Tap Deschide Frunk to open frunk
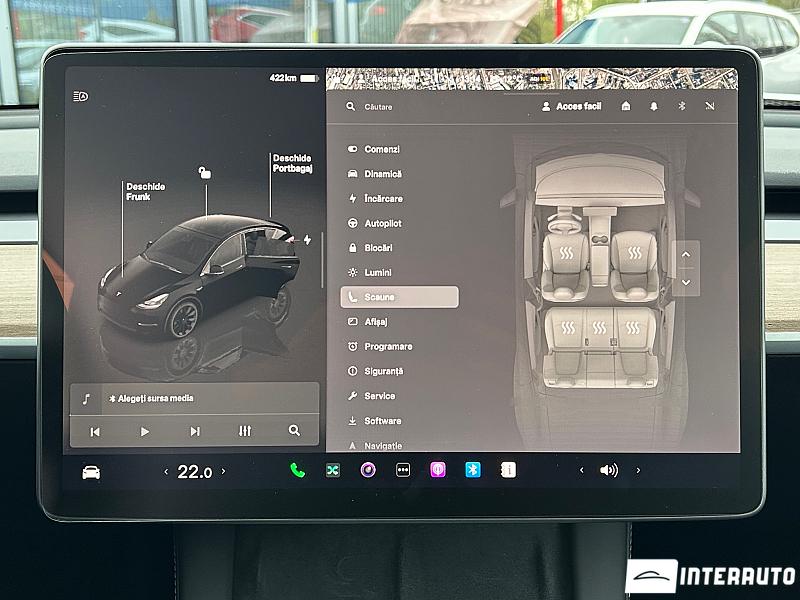Viewport: 800px width, 600px height. pos(145,192)
